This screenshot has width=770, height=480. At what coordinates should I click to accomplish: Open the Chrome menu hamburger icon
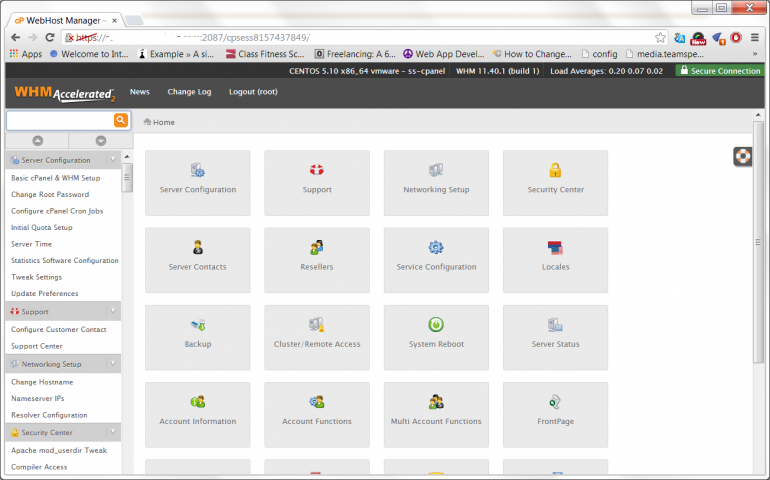[755, 37]
